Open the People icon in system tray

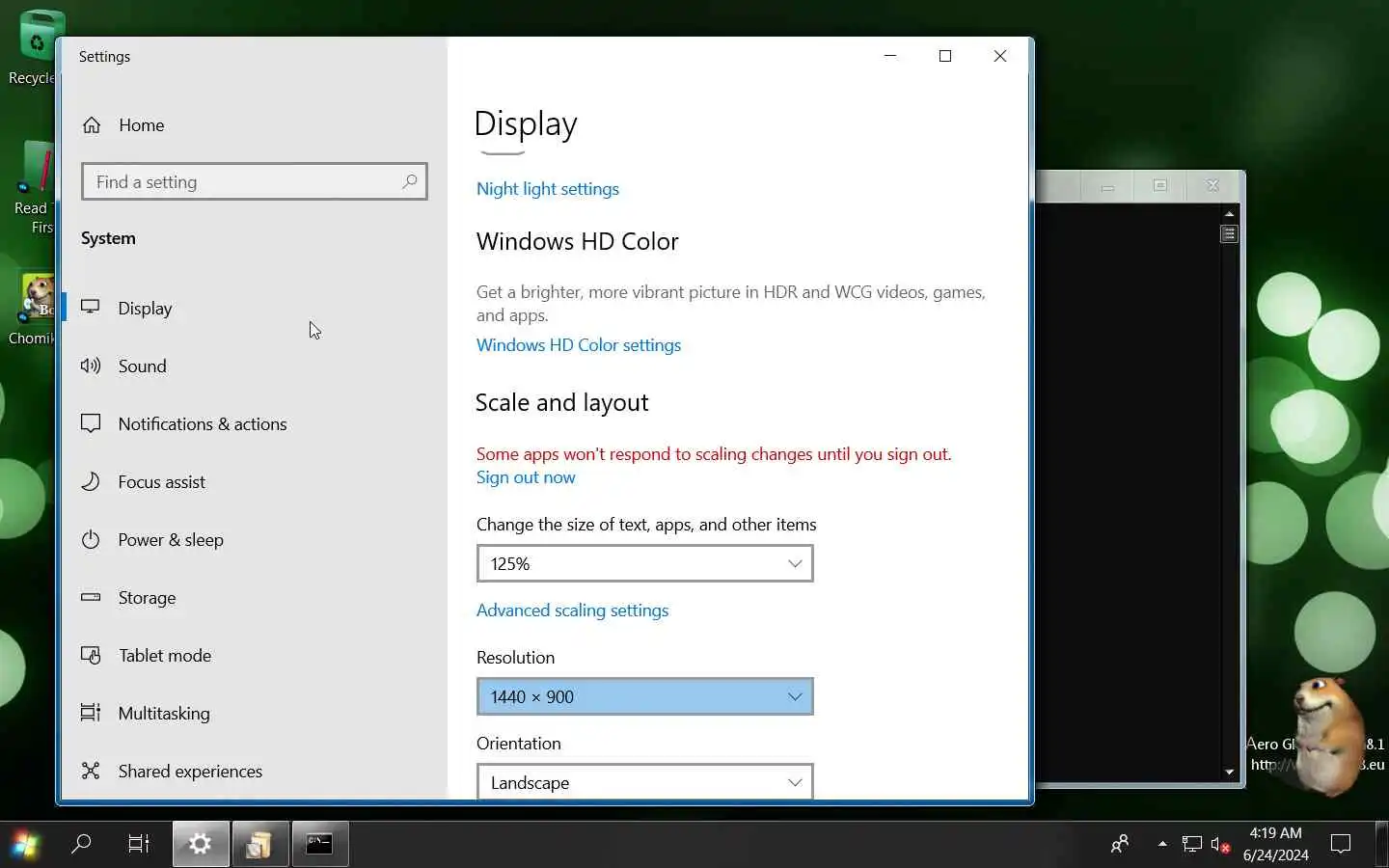pos(1120,844)
